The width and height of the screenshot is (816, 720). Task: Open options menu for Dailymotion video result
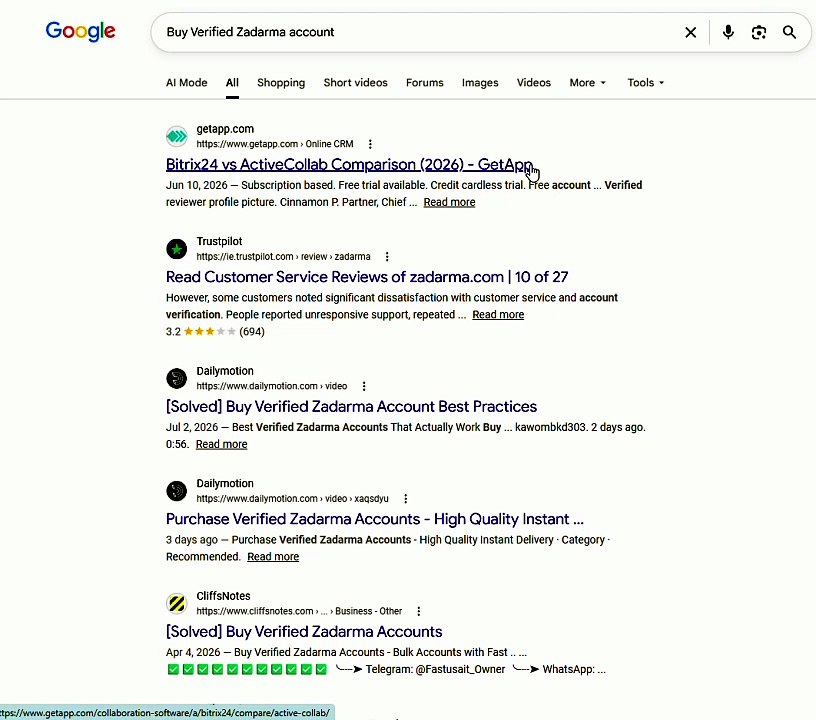[364, 386]
